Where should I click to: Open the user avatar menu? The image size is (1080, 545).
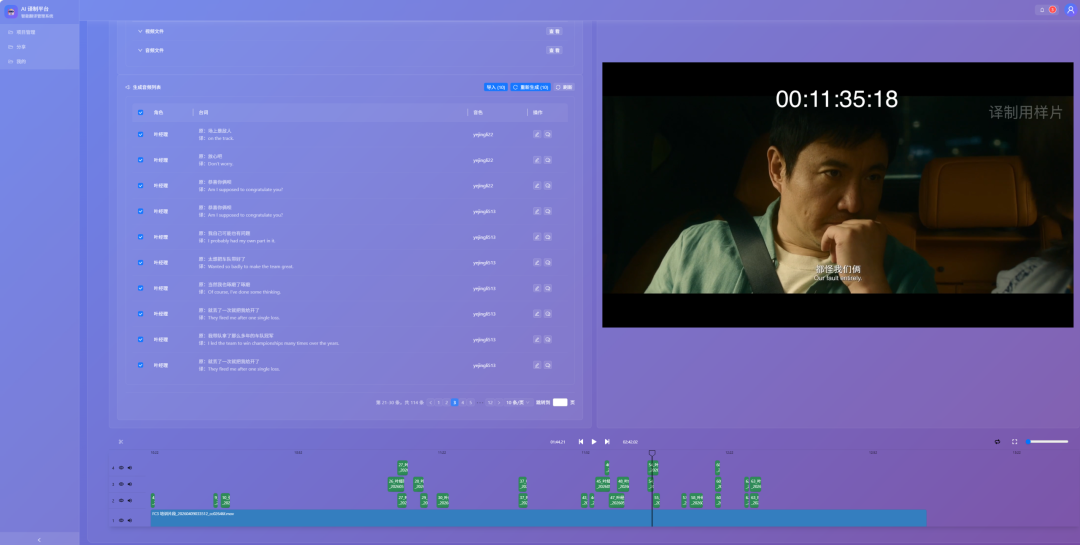(1070, 10)
